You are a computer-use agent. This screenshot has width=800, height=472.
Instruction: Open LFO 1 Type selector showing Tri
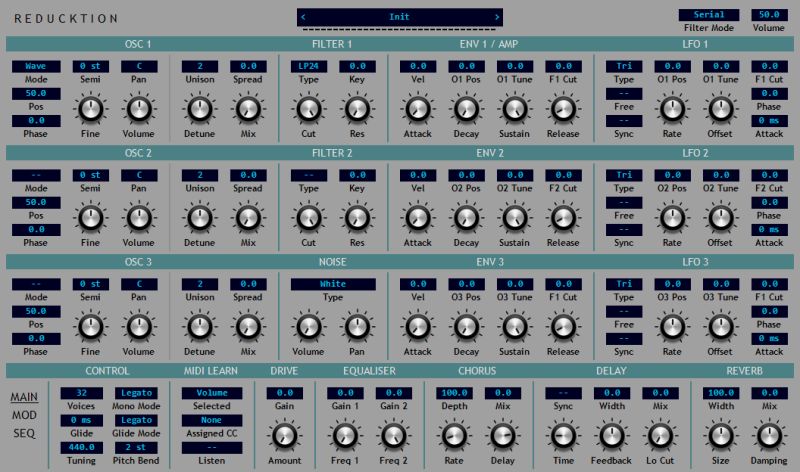[624, 66]
